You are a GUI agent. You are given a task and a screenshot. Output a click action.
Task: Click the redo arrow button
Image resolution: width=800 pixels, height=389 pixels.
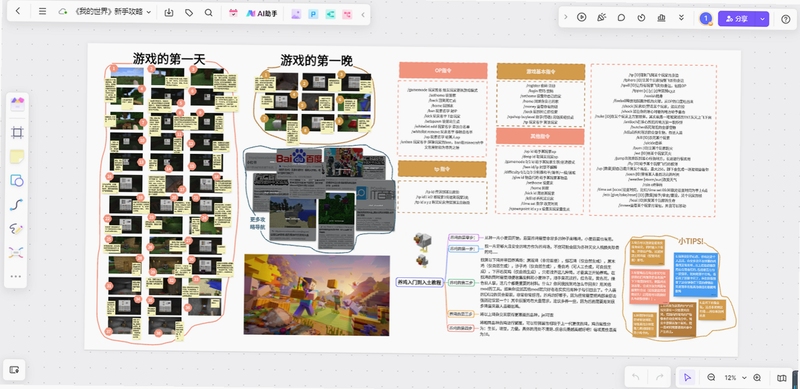coord(659,378)
